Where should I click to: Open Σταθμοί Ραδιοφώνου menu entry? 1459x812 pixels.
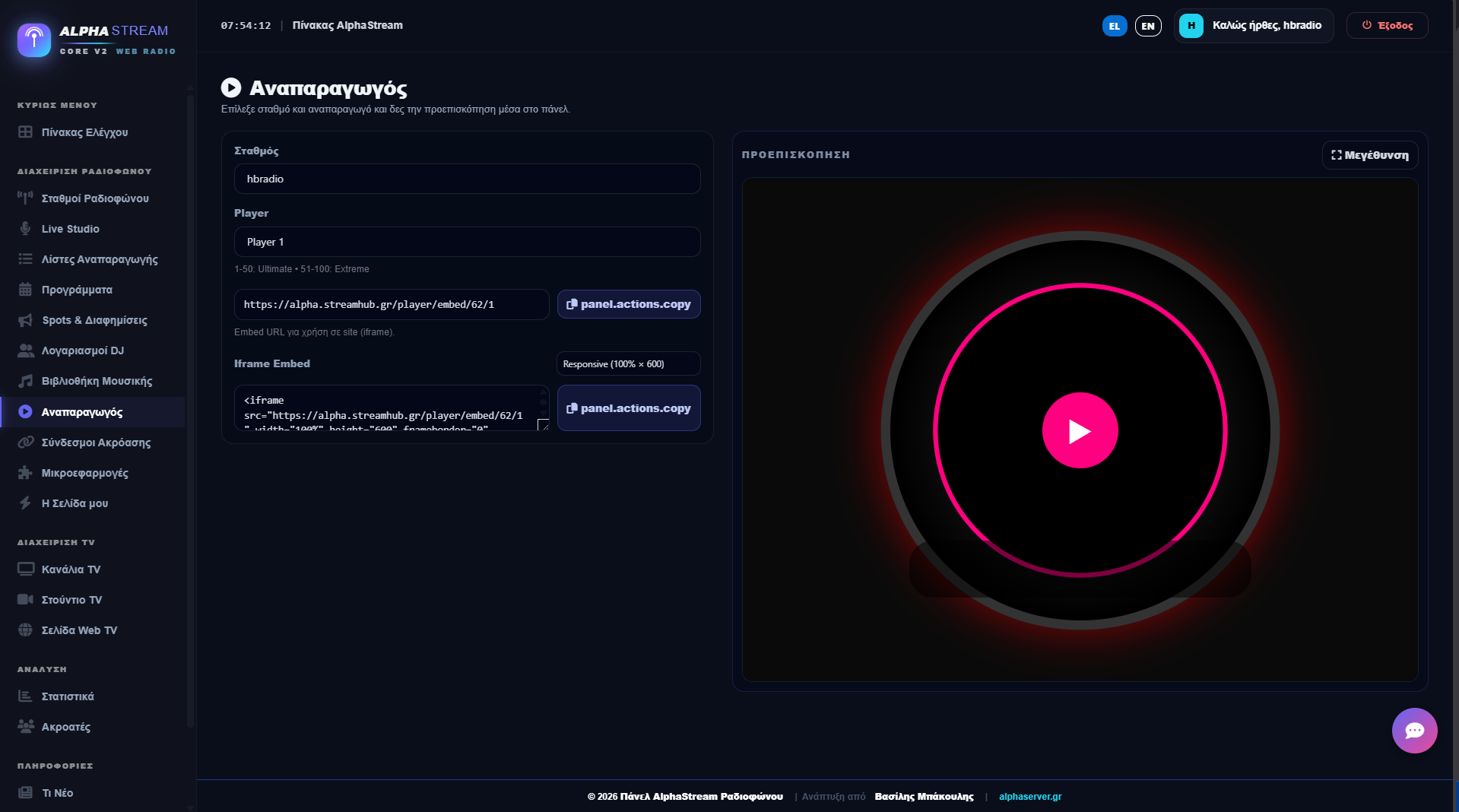92,198
